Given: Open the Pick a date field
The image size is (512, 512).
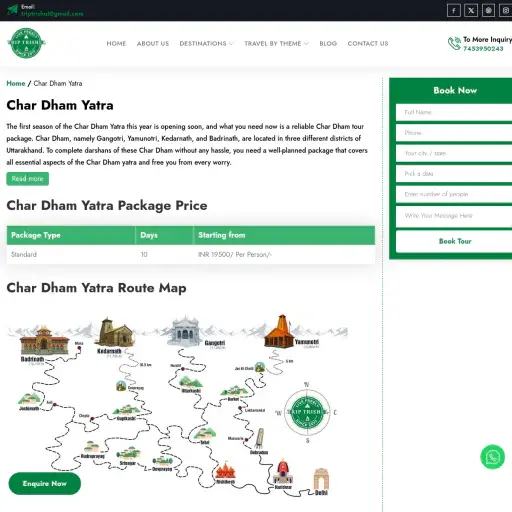Looking at the screenshot, I should [x=454, y=174].
